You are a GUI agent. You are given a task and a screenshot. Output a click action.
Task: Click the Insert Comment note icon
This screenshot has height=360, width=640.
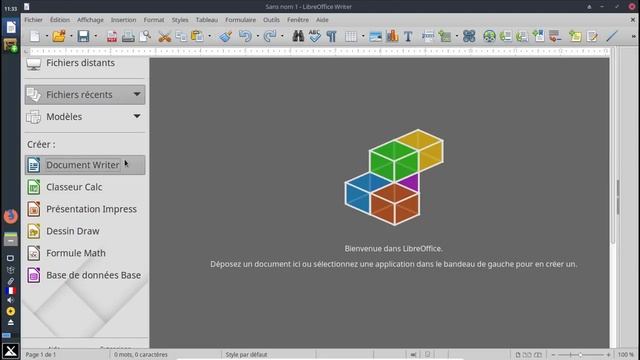pyautogui.click(x=575, y=36)
